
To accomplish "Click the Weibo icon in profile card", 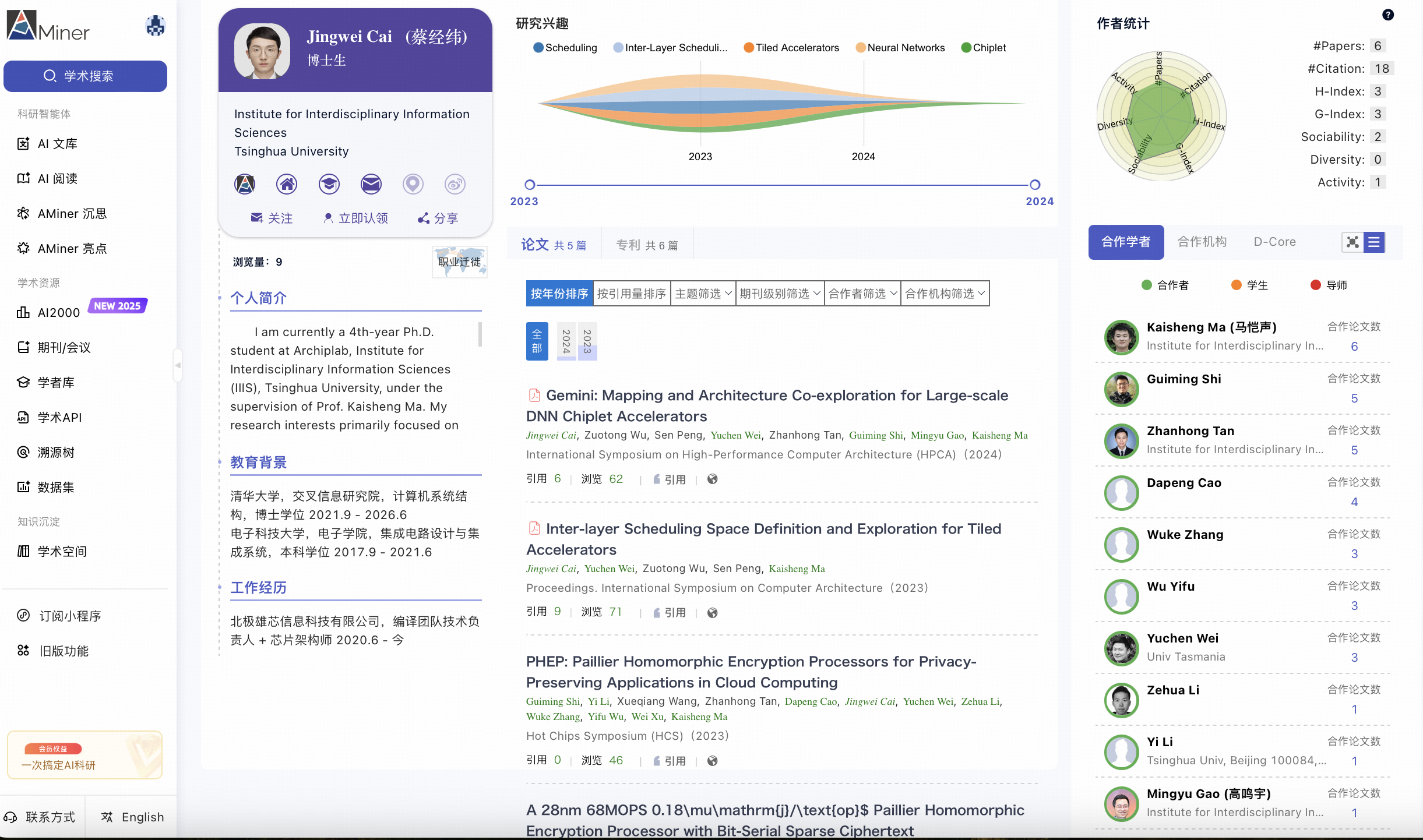I will click(x=455, y=184).
